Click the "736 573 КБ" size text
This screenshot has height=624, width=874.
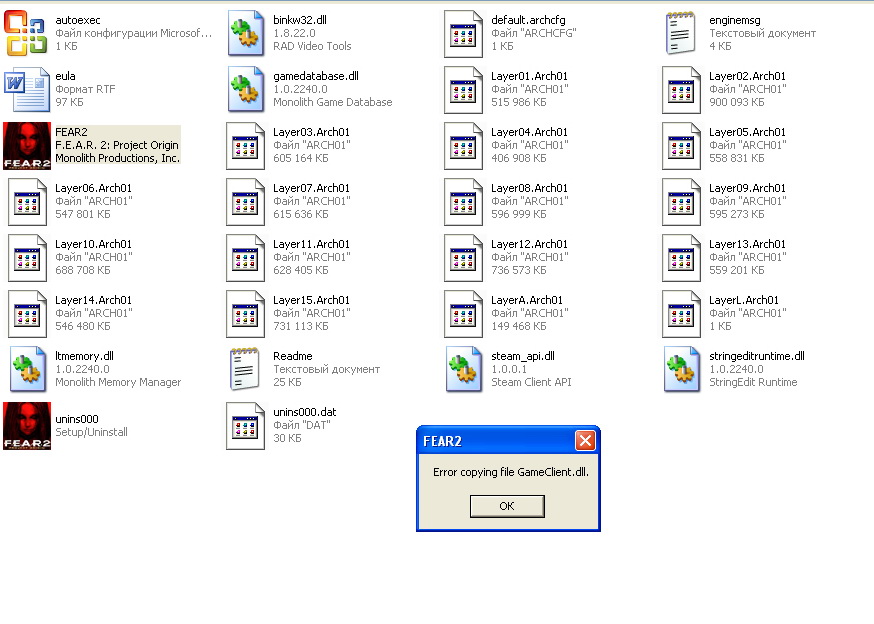point(518,270)
